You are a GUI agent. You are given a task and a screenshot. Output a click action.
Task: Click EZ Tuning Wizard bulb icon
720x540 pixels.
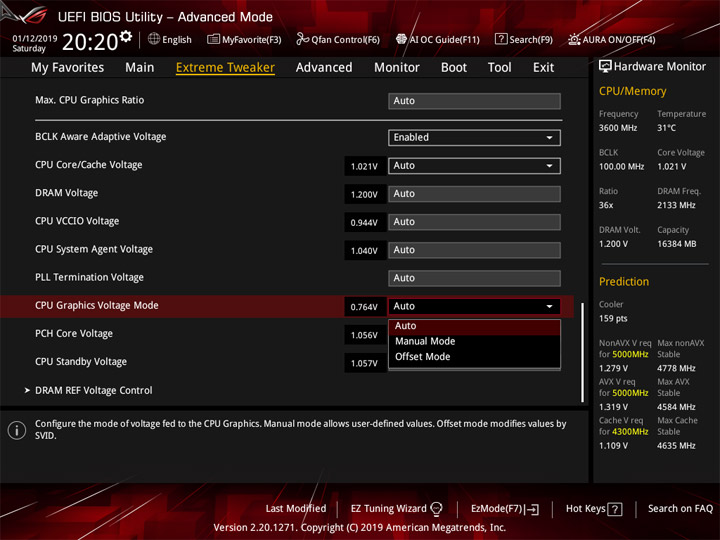pyautogui.click(x=436, y=509)
